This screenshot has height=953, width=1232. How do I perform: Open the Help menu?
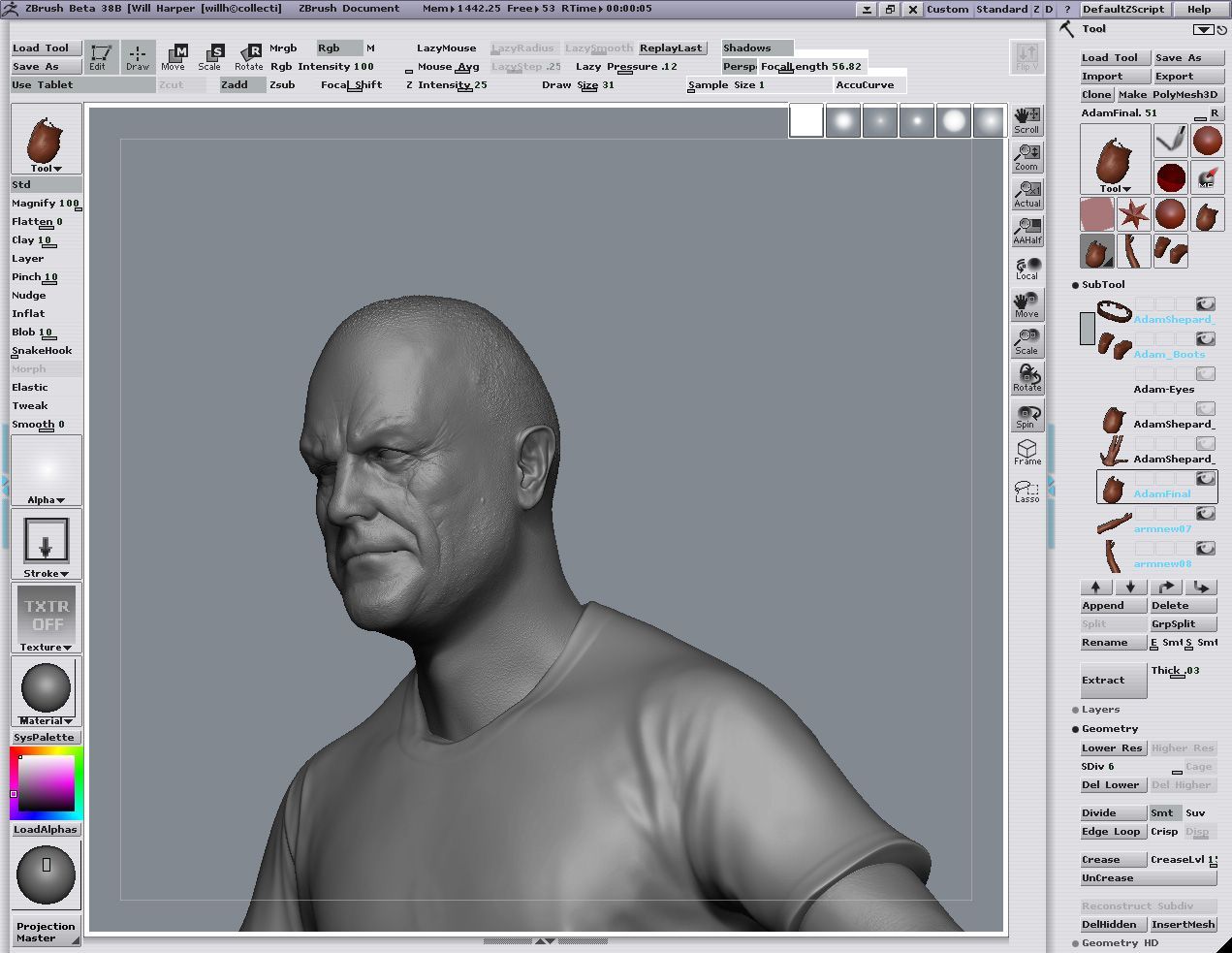coord(1199,9)
